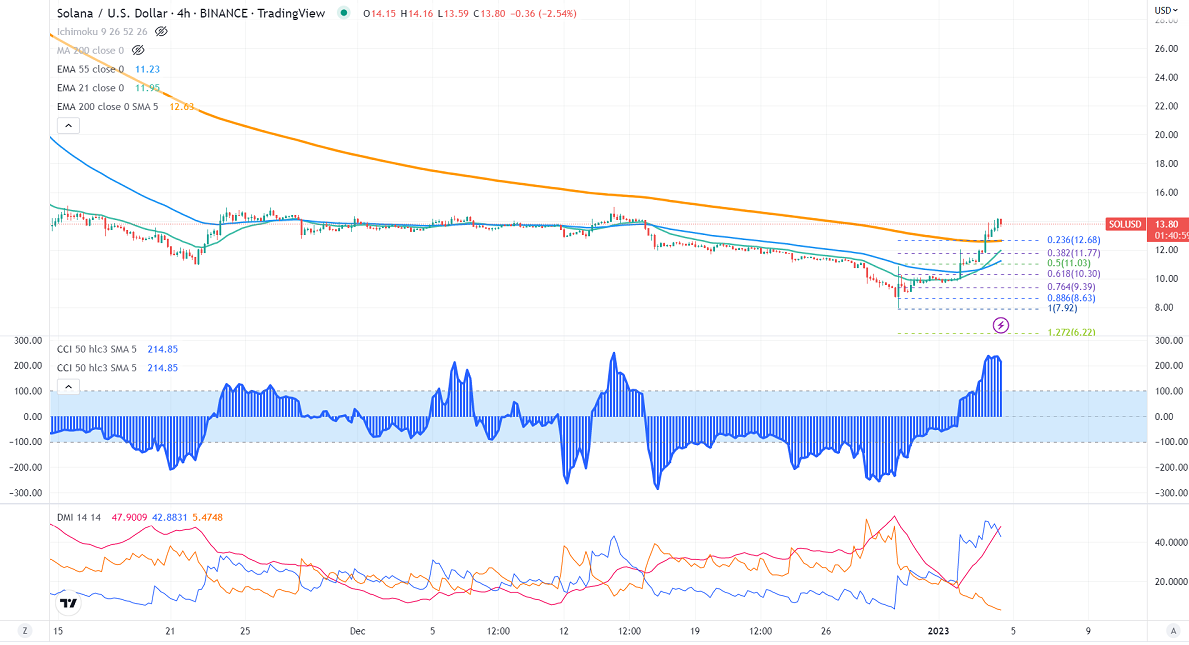Click the 1(7.92) Fibonacci level
1189x645 pixels.
pyautogui.click(x=1062, y=308)
